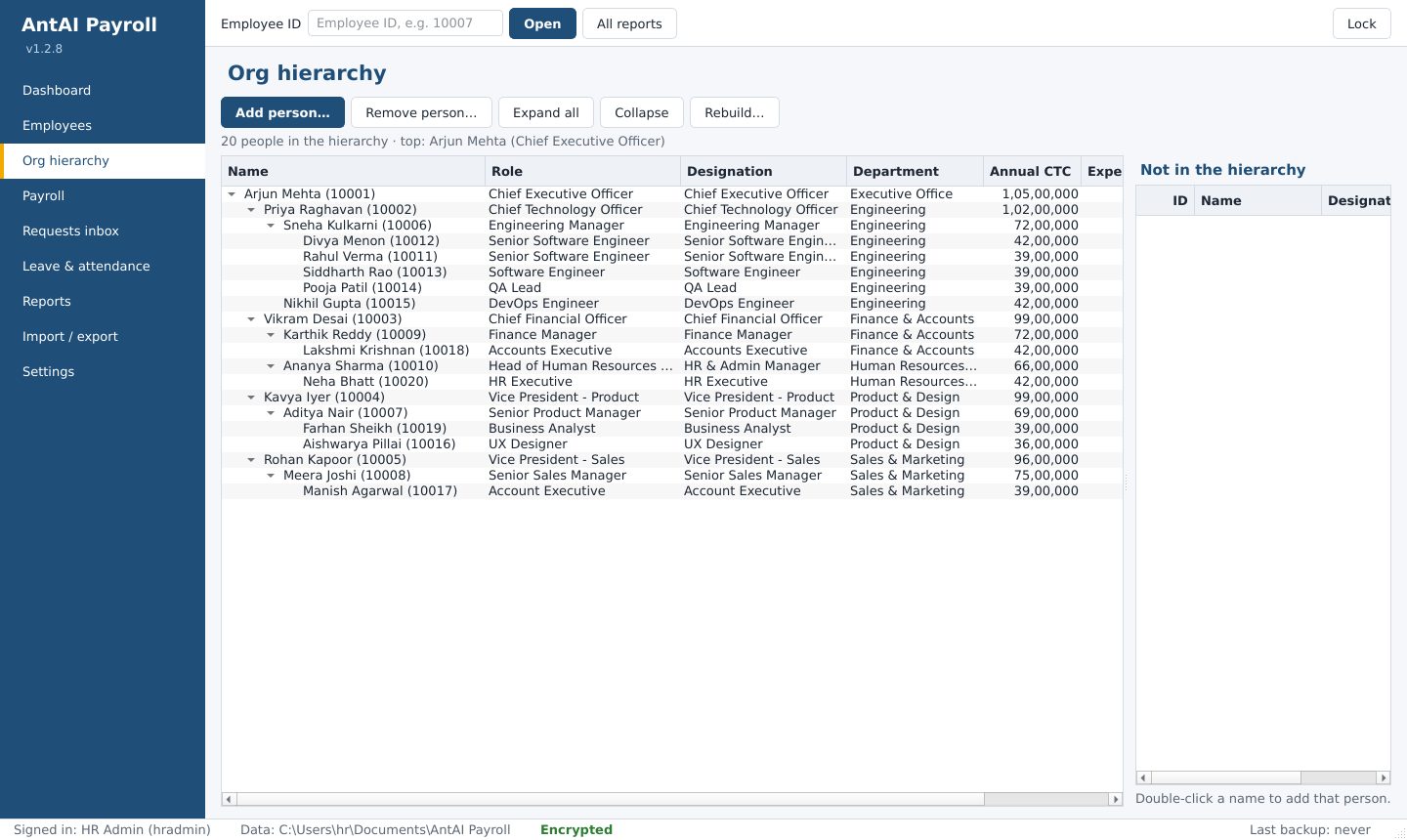Click the Collapse button
Screen dimensions: 1407x840
641,112
